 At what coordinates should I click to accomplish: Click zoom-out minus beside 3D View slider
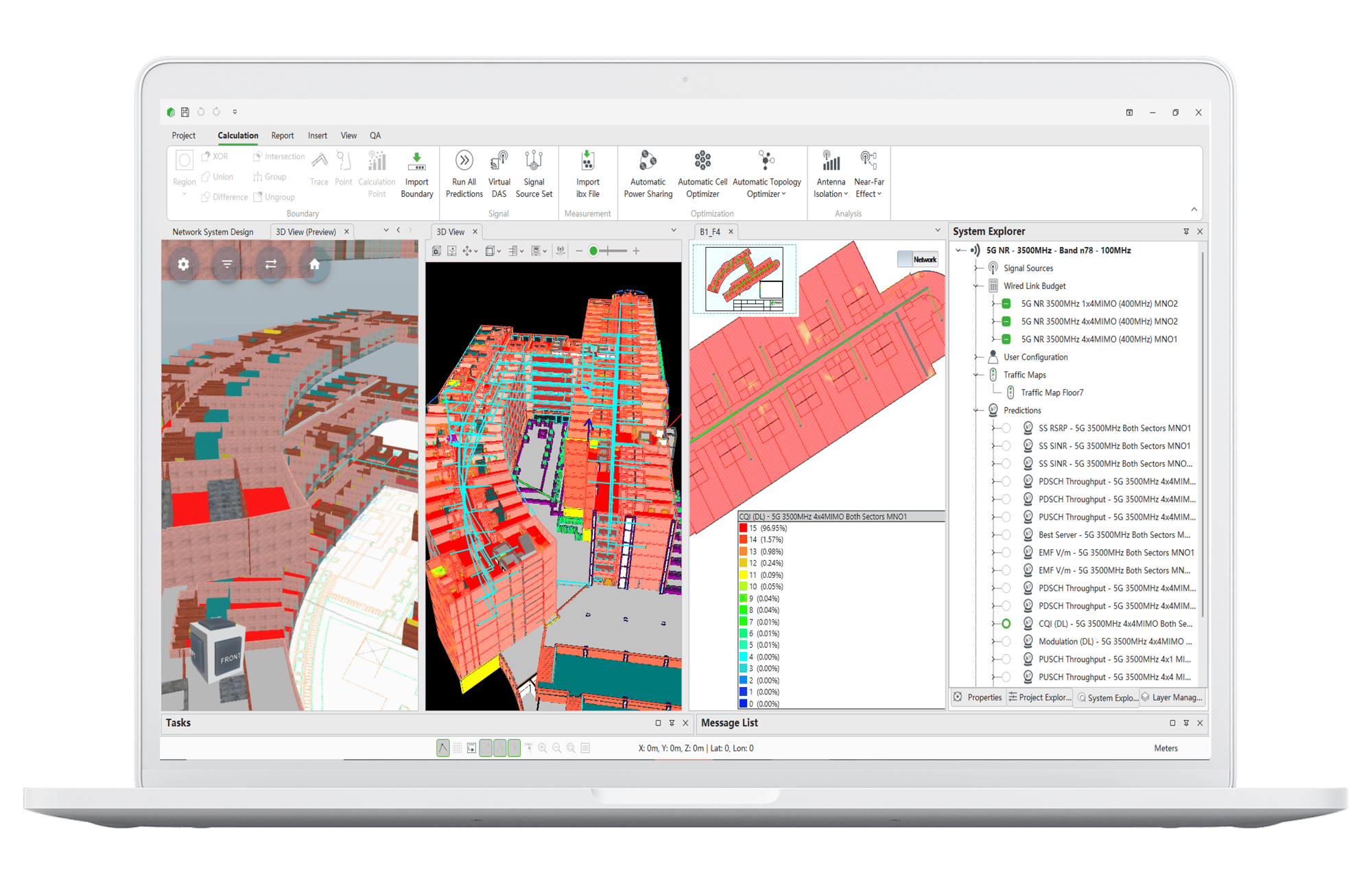point(579,251)
